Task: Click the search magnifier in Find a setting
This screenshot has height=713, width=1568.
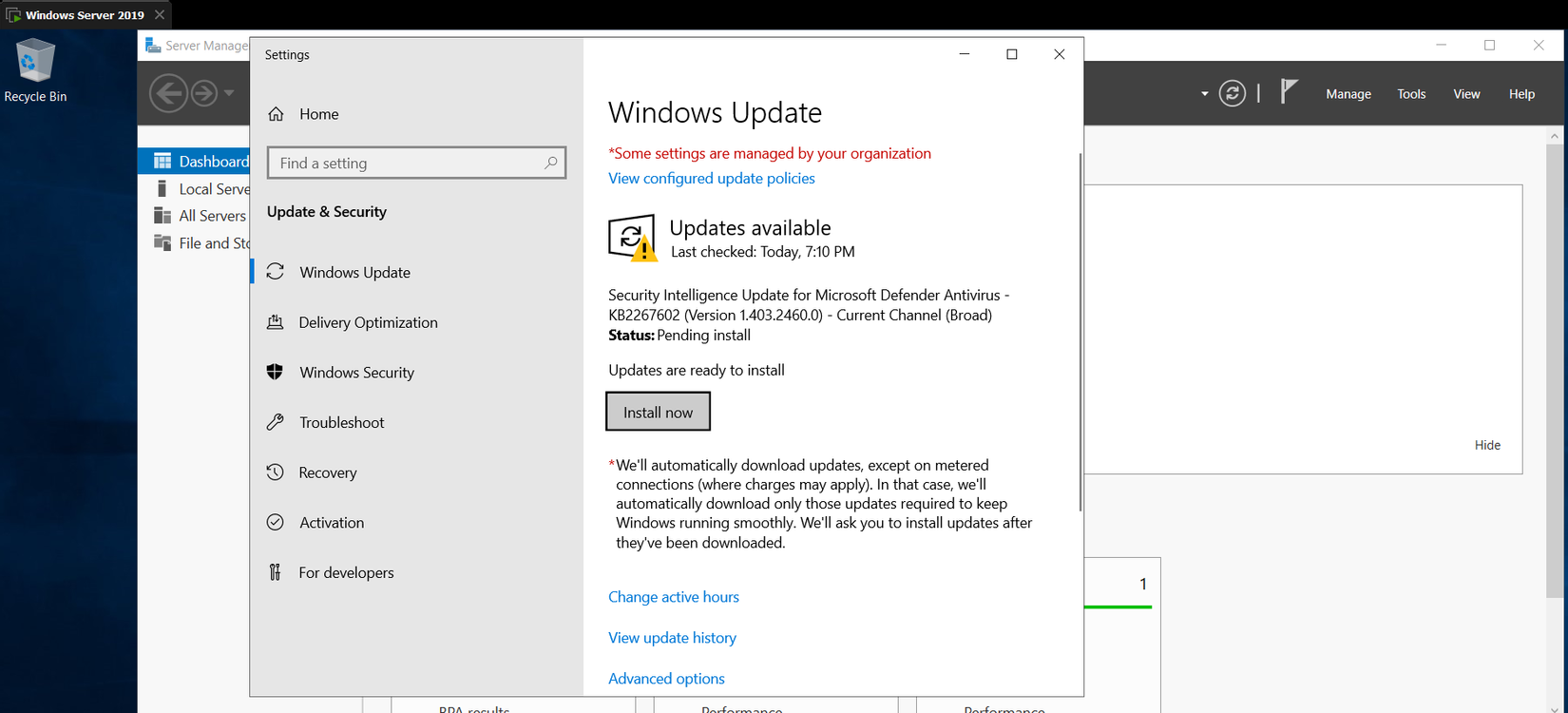Action: 550,163
